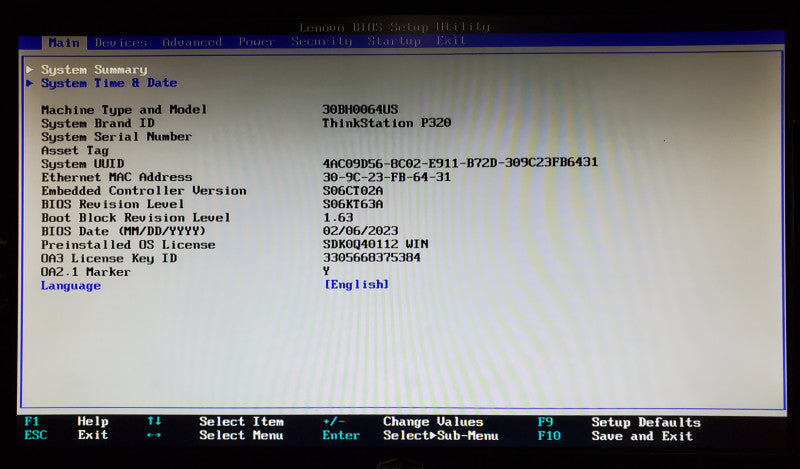Go to the Power tab
Viewport: 800px width, 469px height.
(x=257, y=41)
